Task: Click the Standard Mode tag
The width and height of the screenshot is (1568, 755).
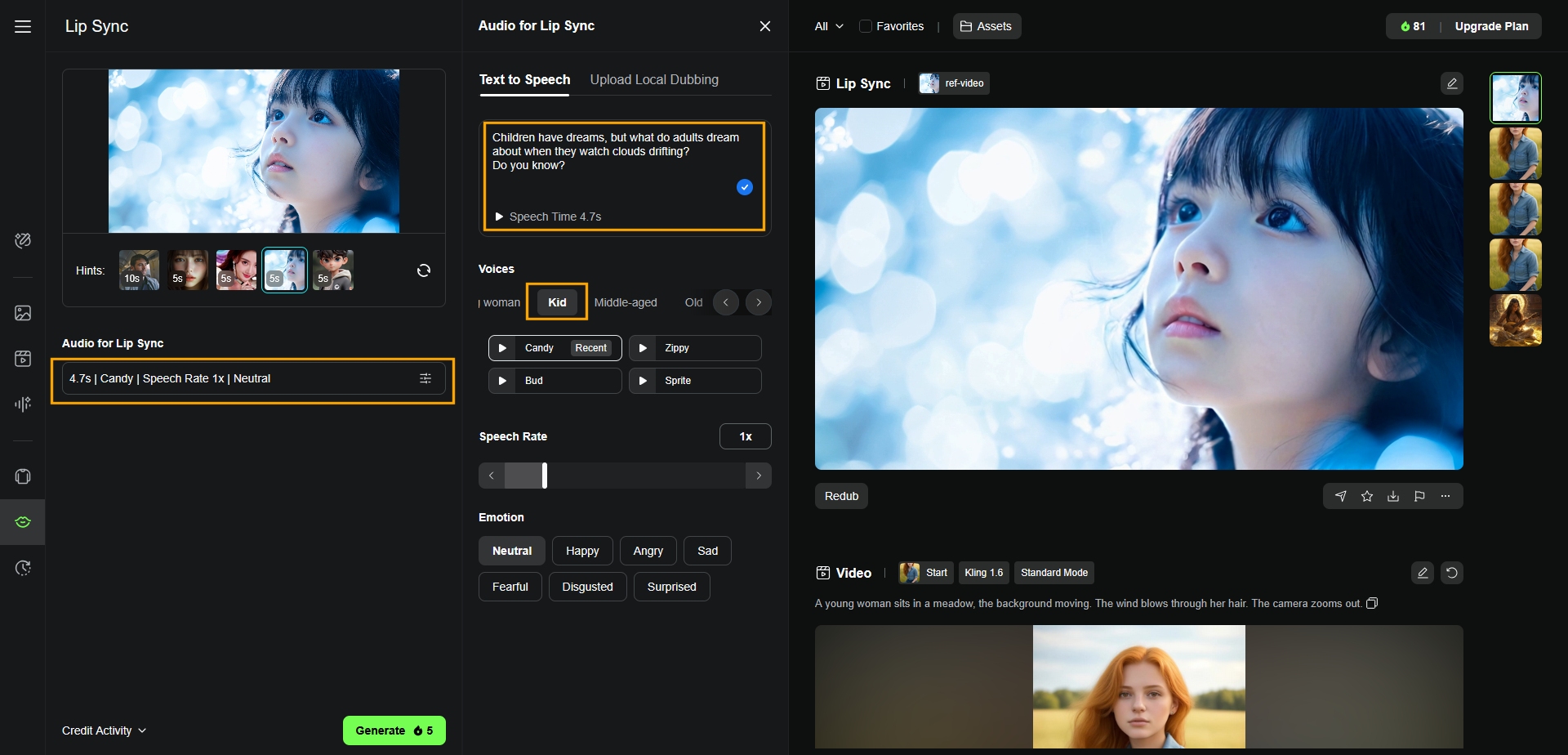Action: tap(1054, 573)
